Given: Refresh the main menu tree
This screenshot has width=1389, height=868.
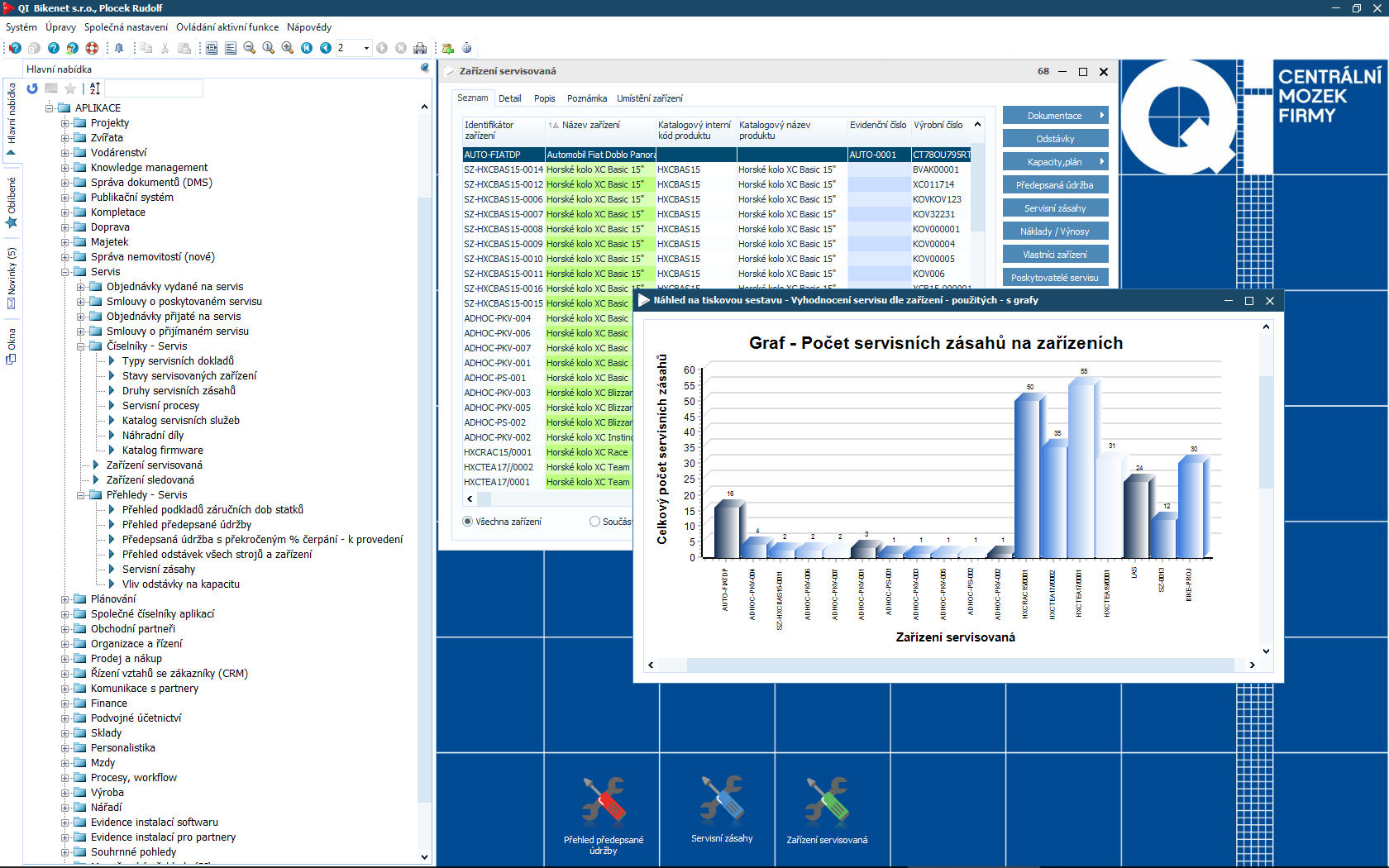Looking at the screenshot, I should point(32,88).
